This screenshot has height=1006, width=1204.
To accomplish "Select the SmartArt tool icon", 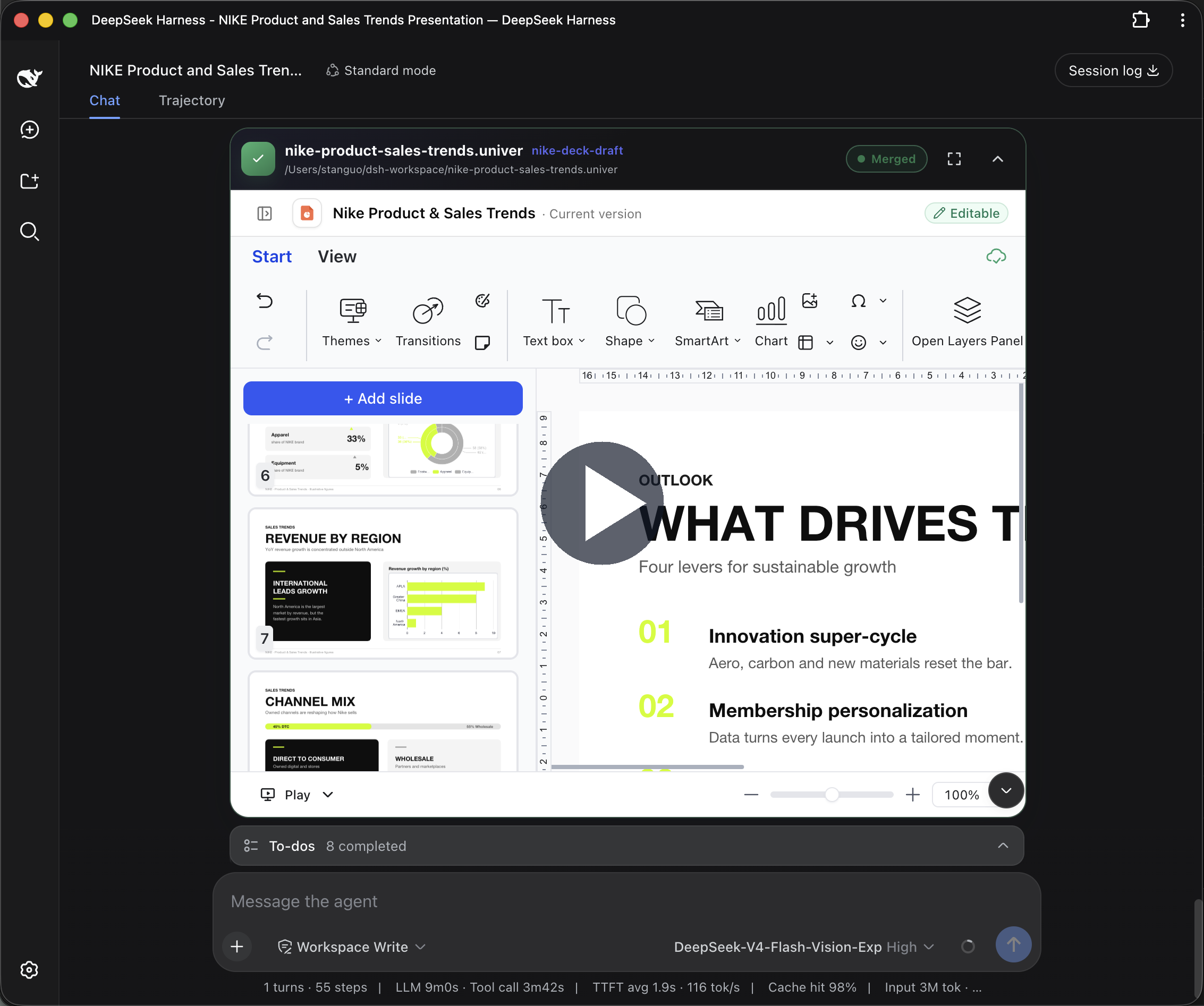I will (709, 310).
